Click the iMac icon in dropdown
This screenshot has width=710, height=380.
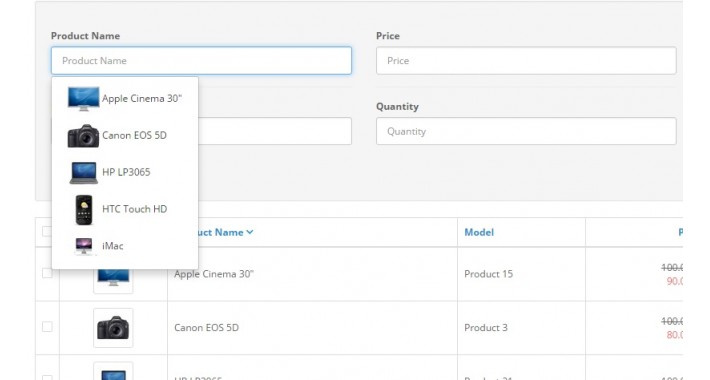tap(84, 246)
